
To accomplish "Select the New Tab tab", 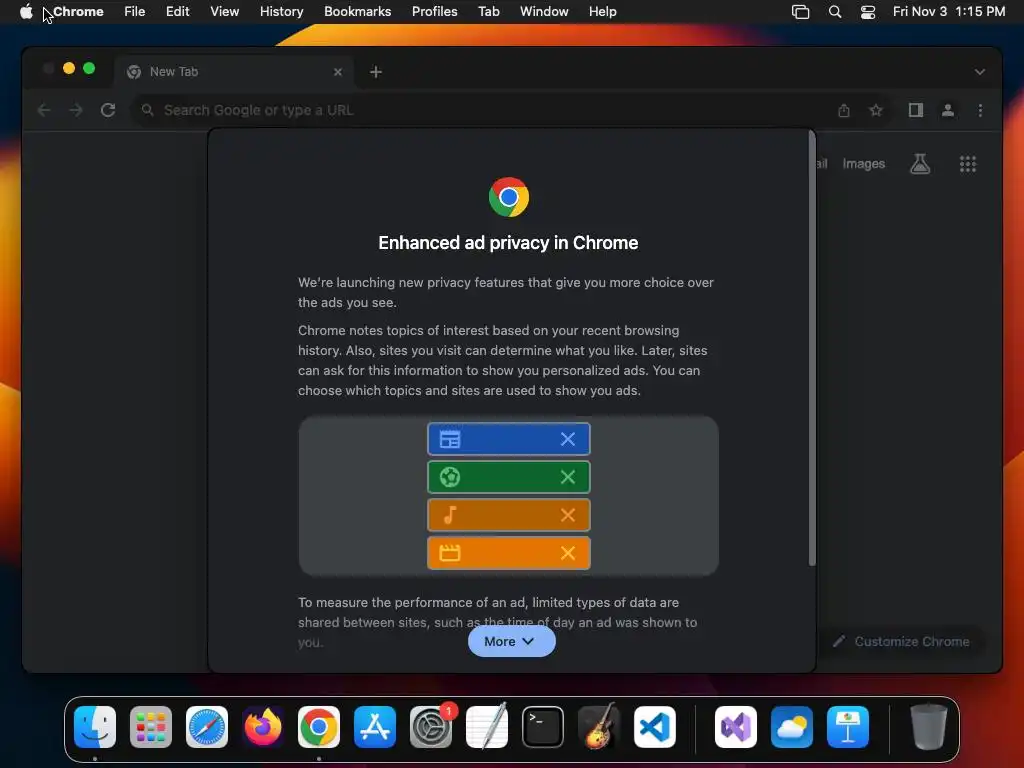I will (234, 72).
